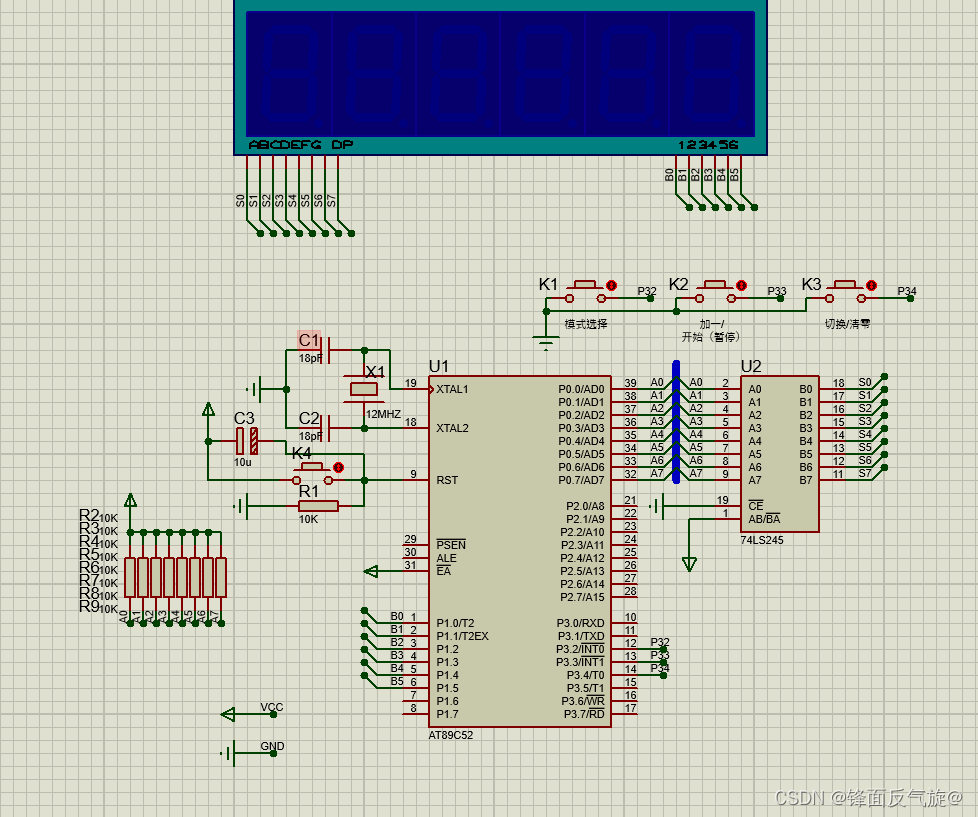Screen dimensions: 978x817
Task: Click the K1 mode select push button
Action: point(585,292)
